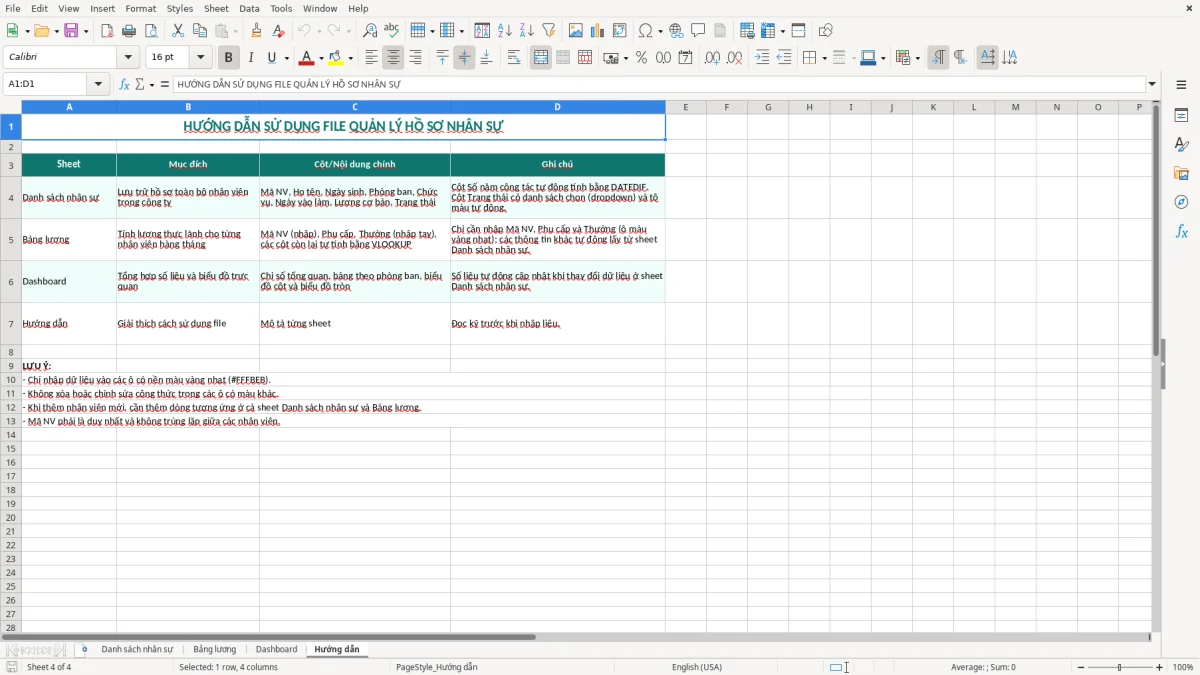The image size is (1200, 675).
Task: Export directly as PDF icon
Action: [107, 31]
